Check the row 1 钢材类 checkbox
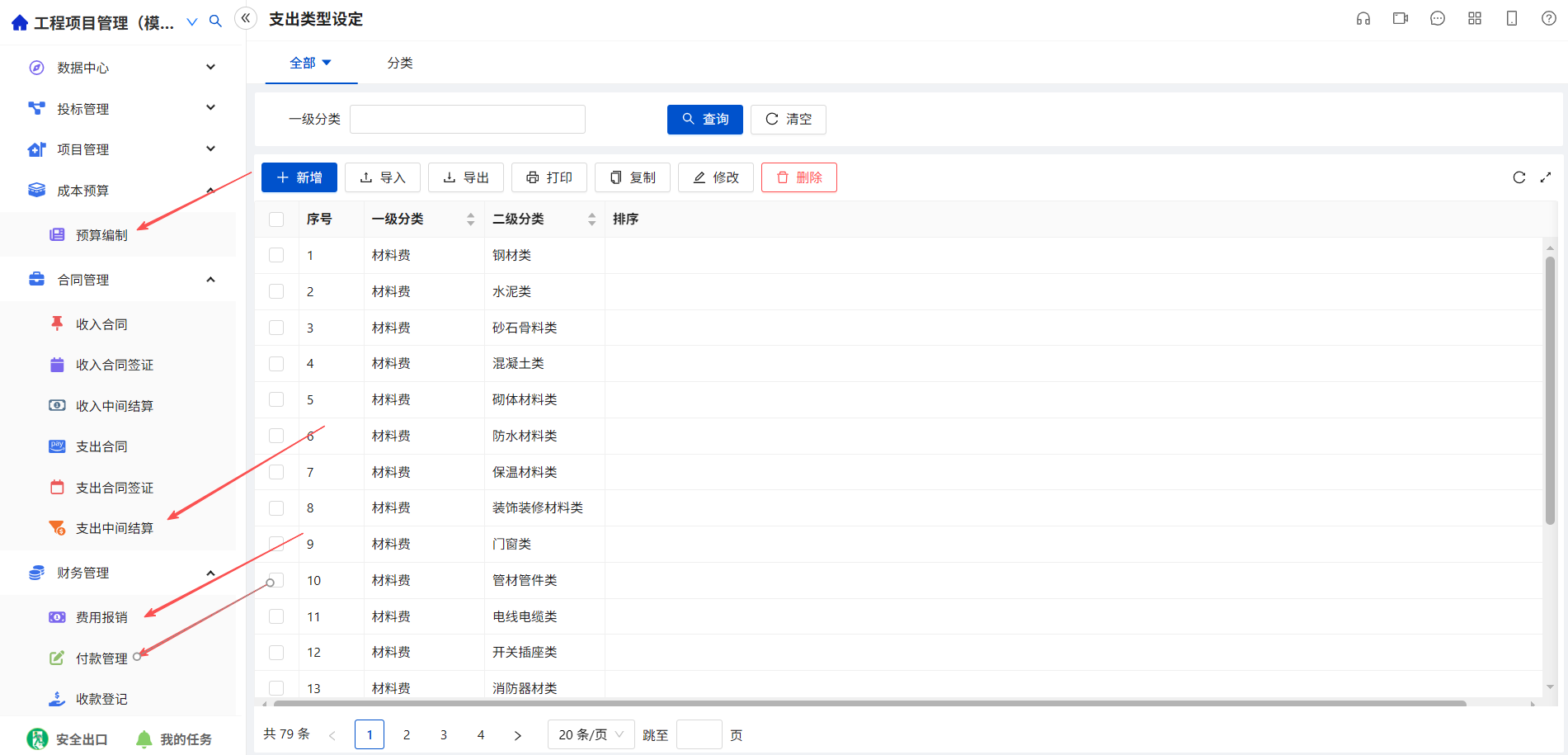 276,255
